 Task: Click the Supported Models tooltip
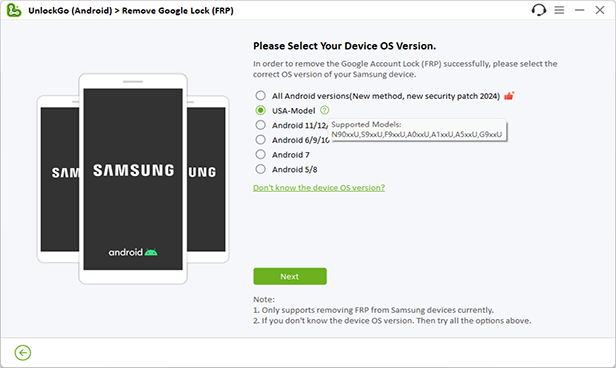coord(417,130)
